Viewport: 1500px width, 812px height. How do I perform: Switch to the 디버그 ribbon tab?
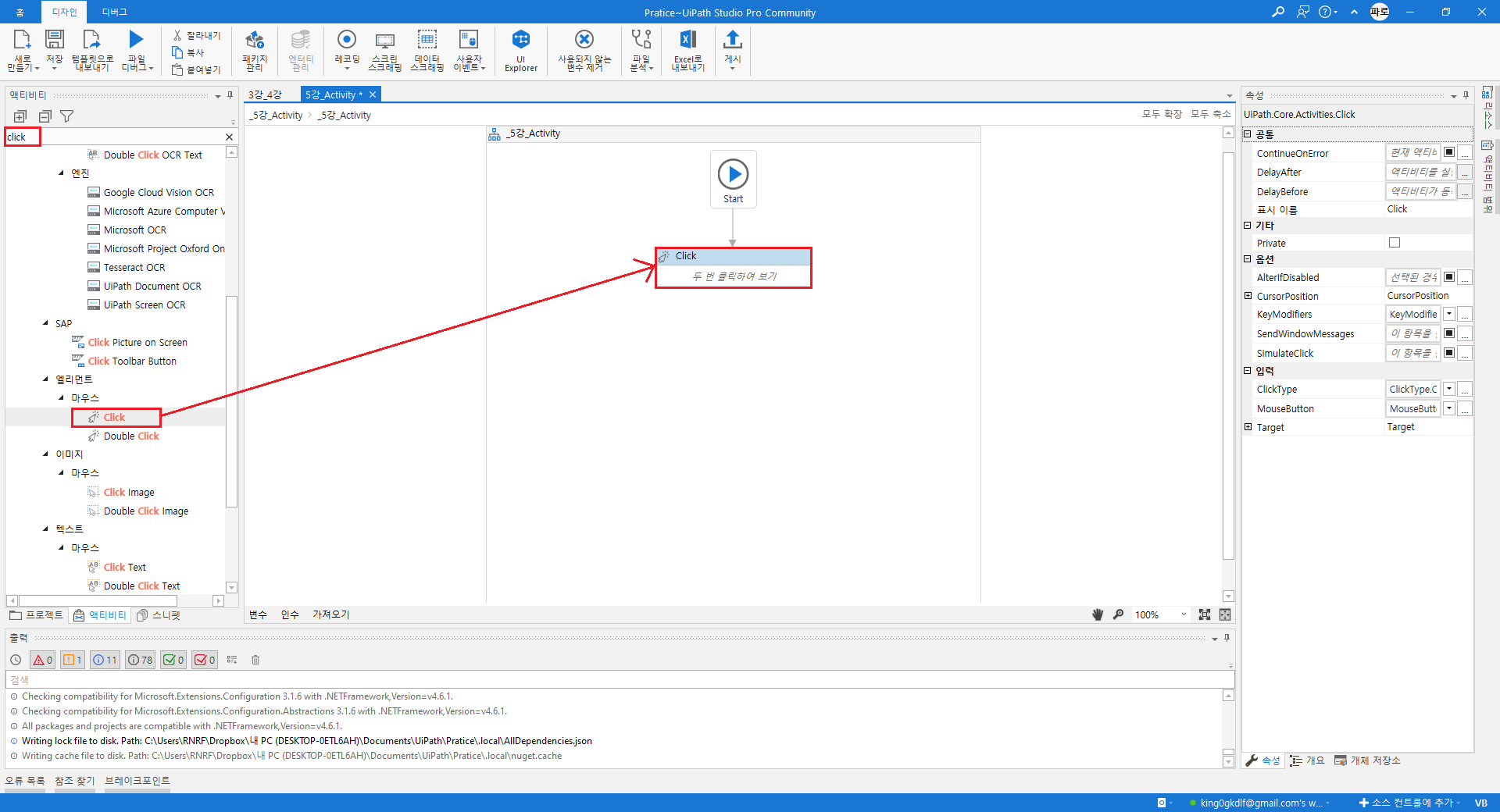[115, 12]
